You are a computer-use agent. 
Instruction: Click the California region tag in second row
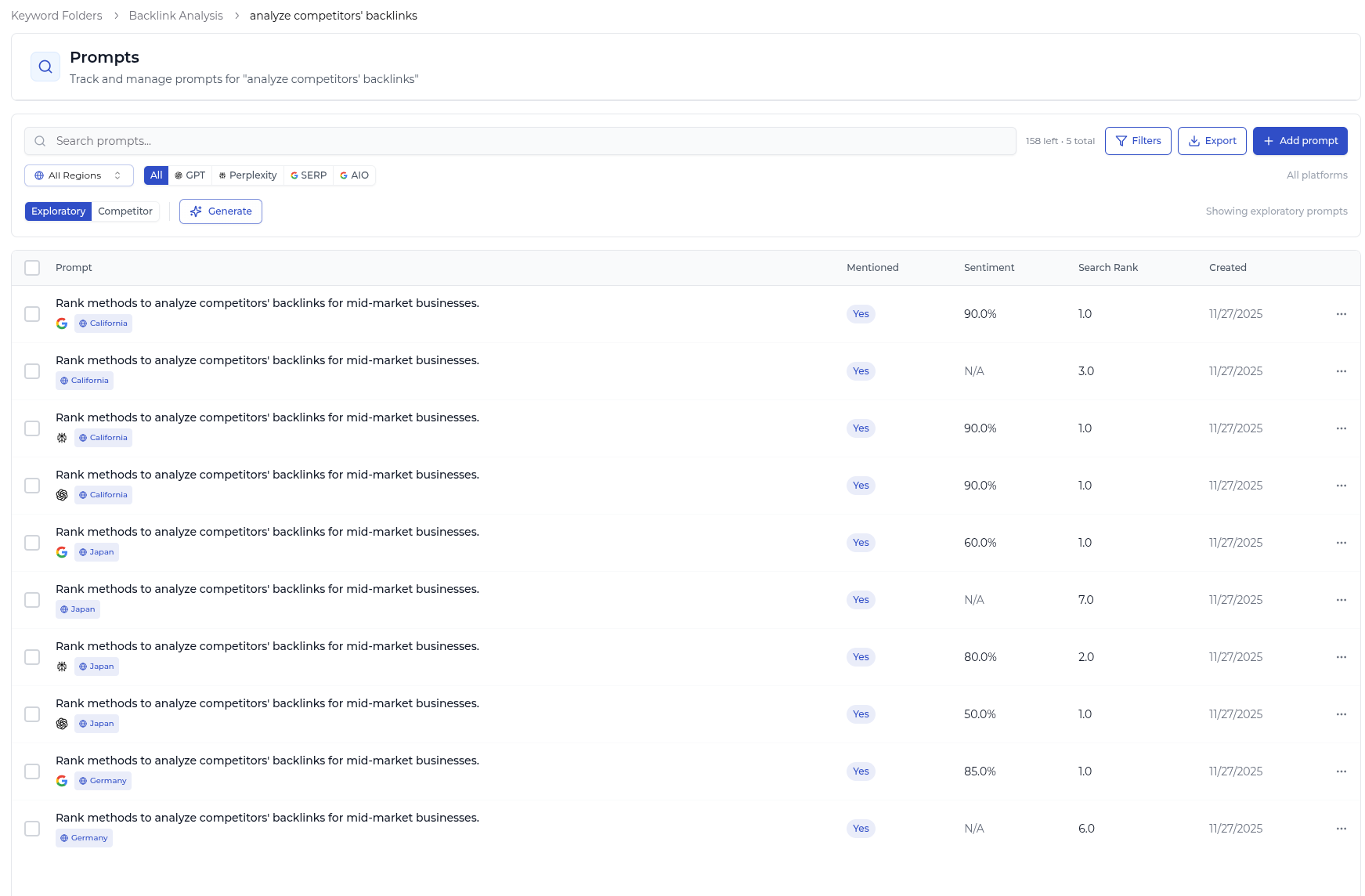85,381
